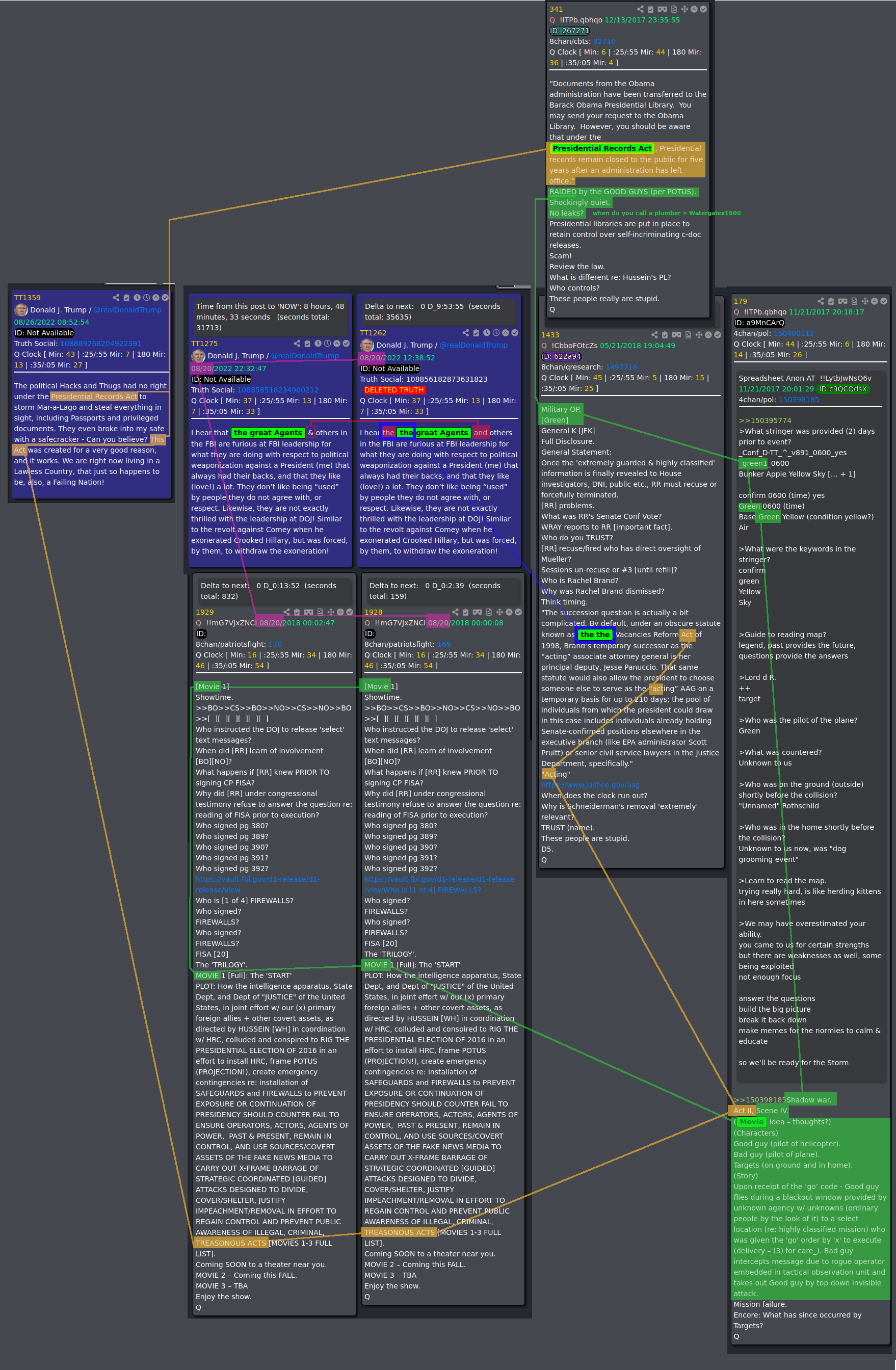The image size is (896, 1370).
Task: Click check-circle icon on post TT1275
Action: click(346, 344)
